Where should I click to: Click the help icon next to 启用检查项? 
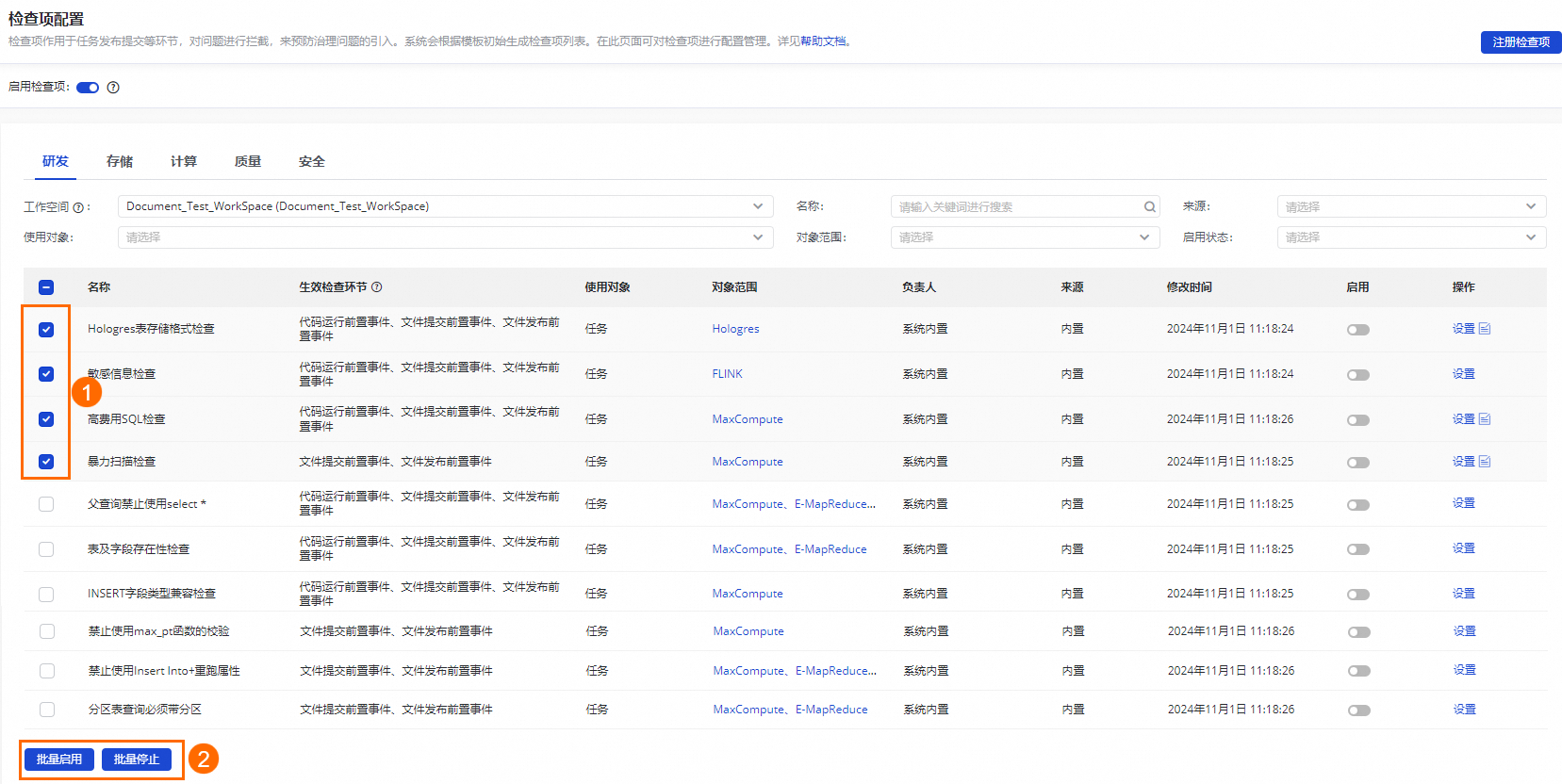point(113,88)
